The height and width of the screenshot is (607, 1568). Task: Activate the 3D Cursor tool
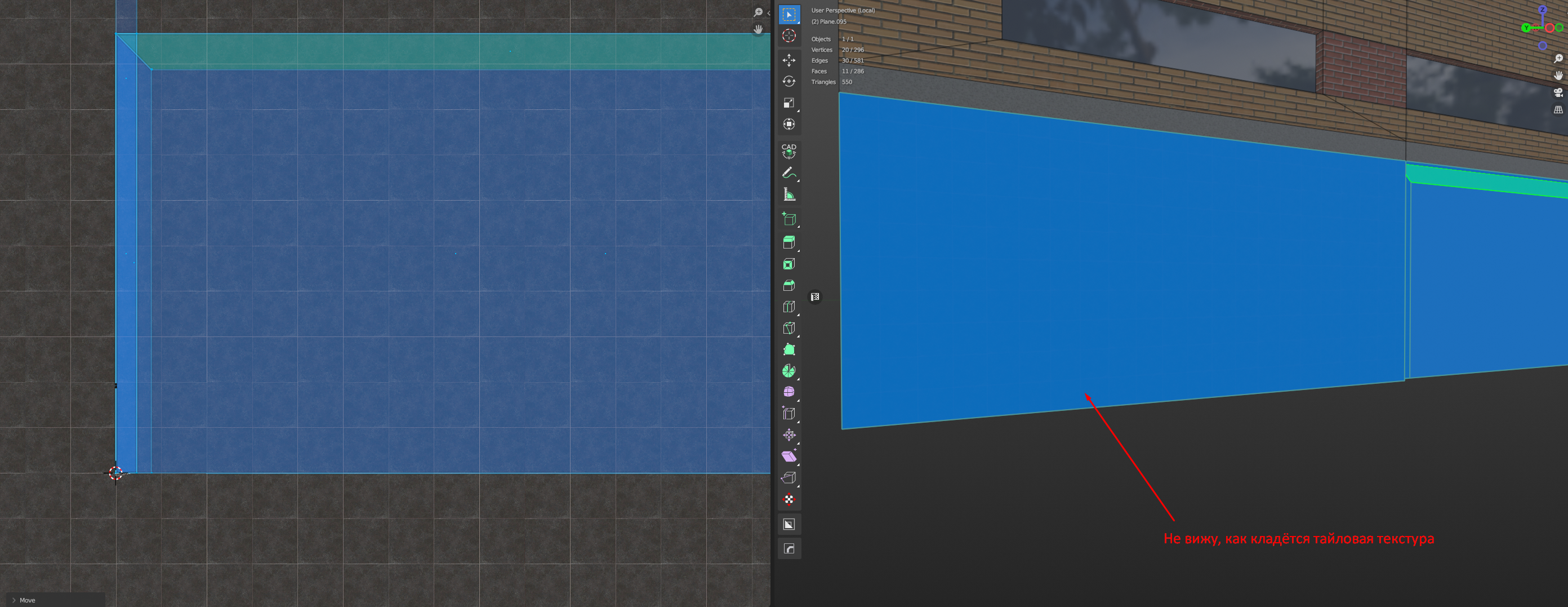(x=789, y=36)
